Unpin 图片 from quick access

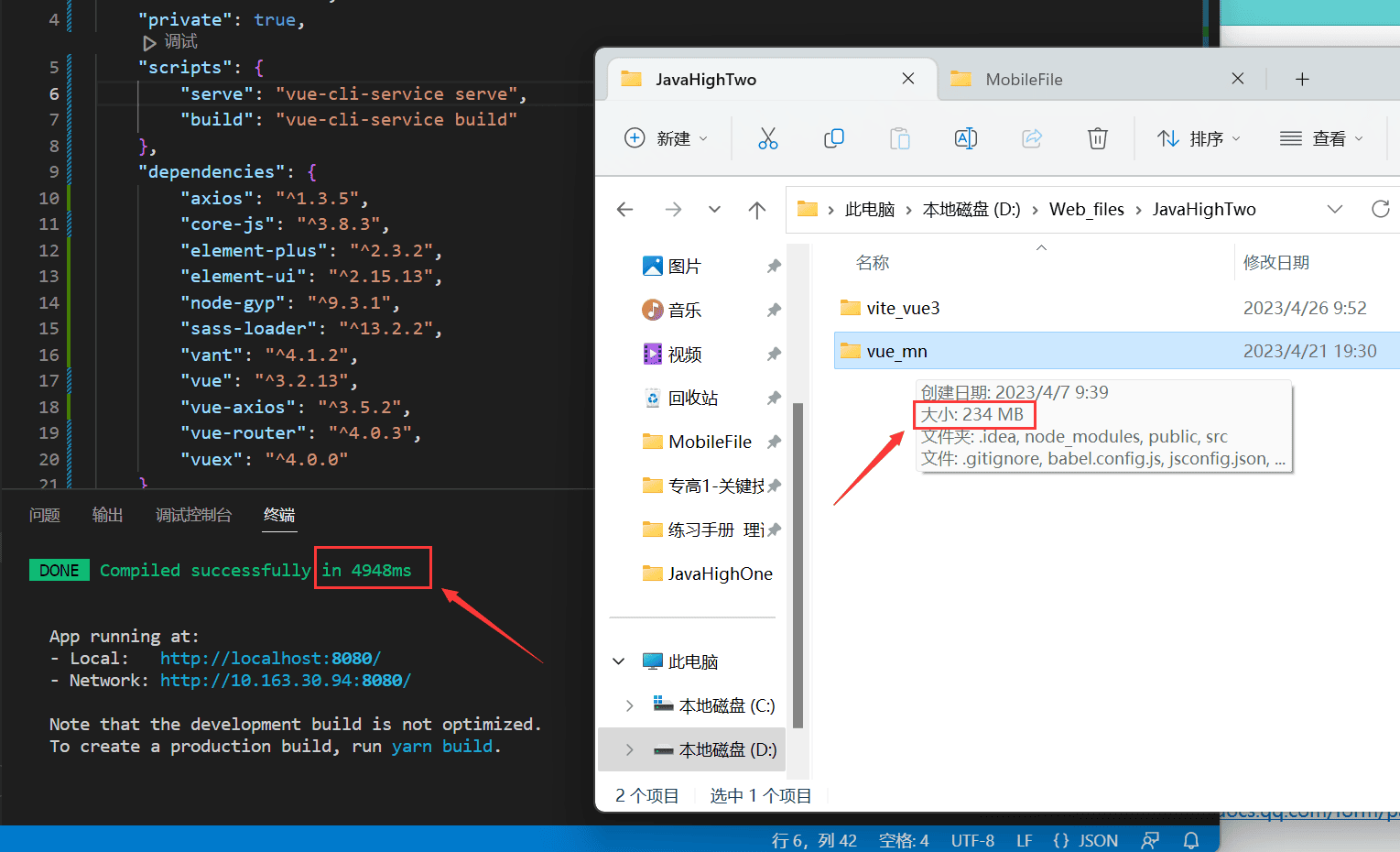point(774,265)
